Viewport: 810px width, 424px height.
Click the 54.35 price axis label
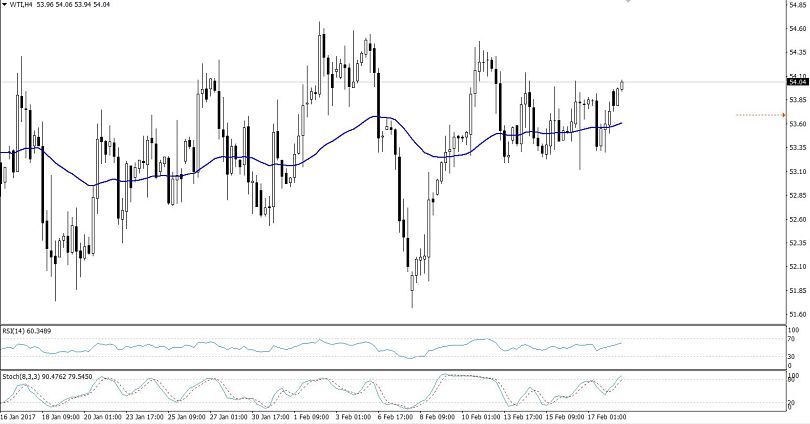798,52
